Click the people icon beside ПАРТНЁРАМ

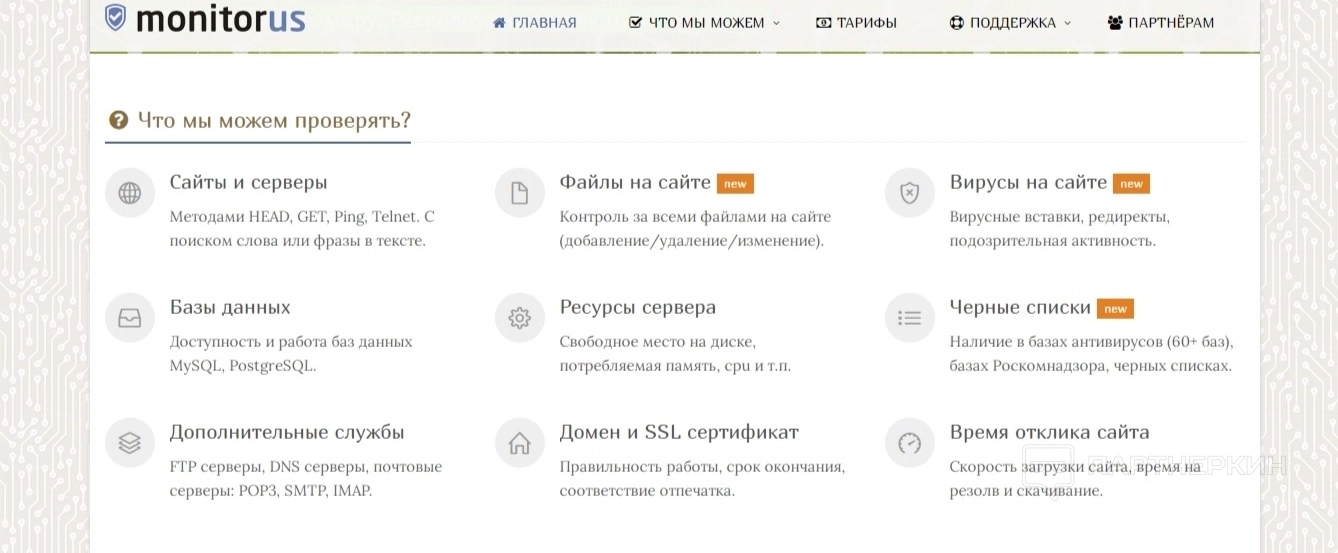1115,22
